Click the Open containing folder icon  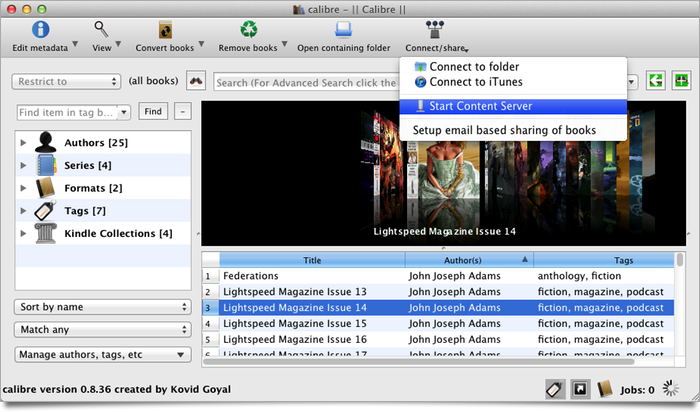point(343,29)
